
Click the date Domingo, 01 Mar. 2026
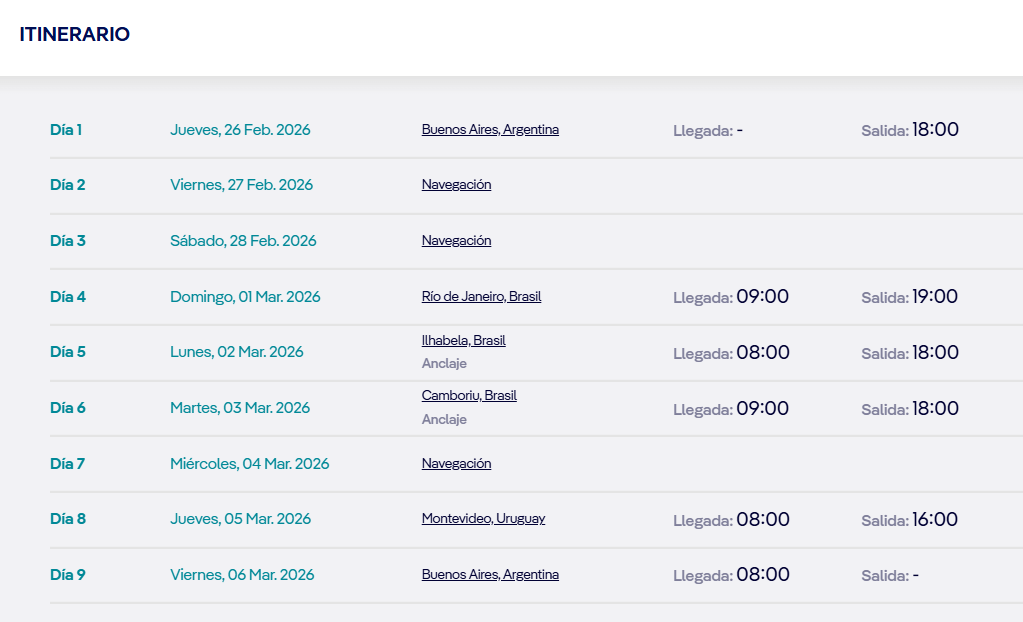pyautogui.click(x=245, y=297)
